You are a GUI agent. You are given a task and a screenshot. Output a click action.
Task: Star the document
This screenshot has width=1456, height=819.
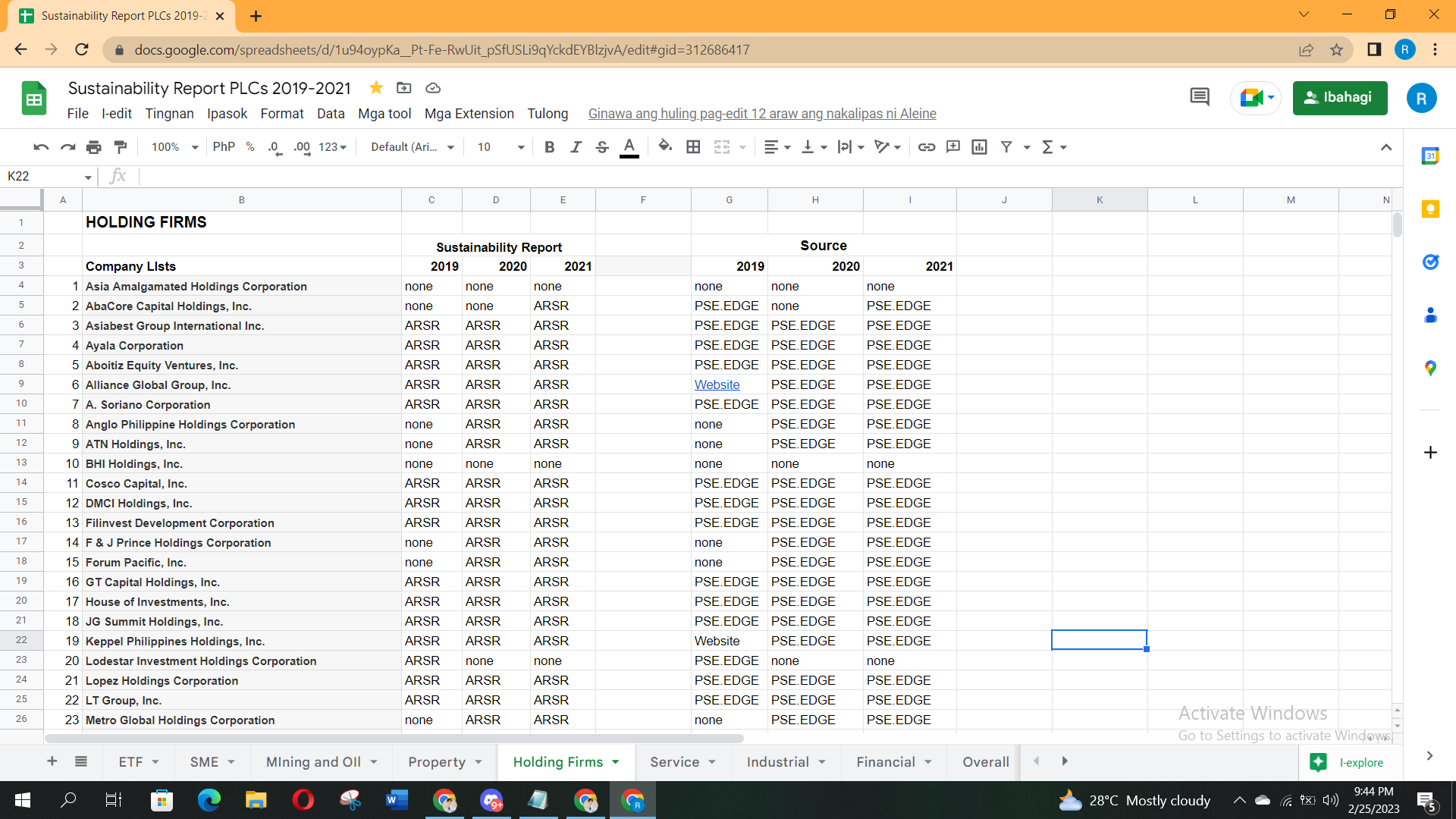point(375,88)
